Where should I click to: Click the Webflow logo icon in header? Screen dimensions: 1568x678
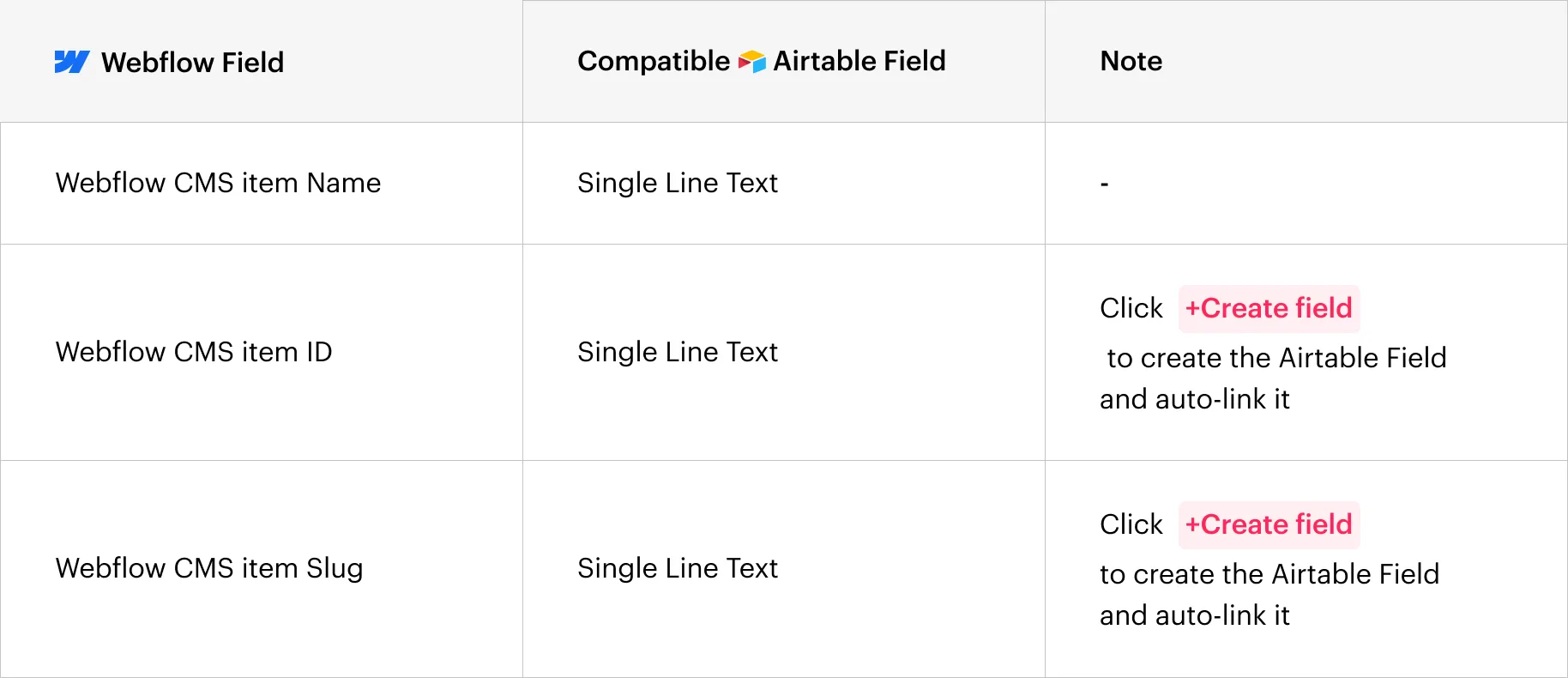[x=72, y=62]
